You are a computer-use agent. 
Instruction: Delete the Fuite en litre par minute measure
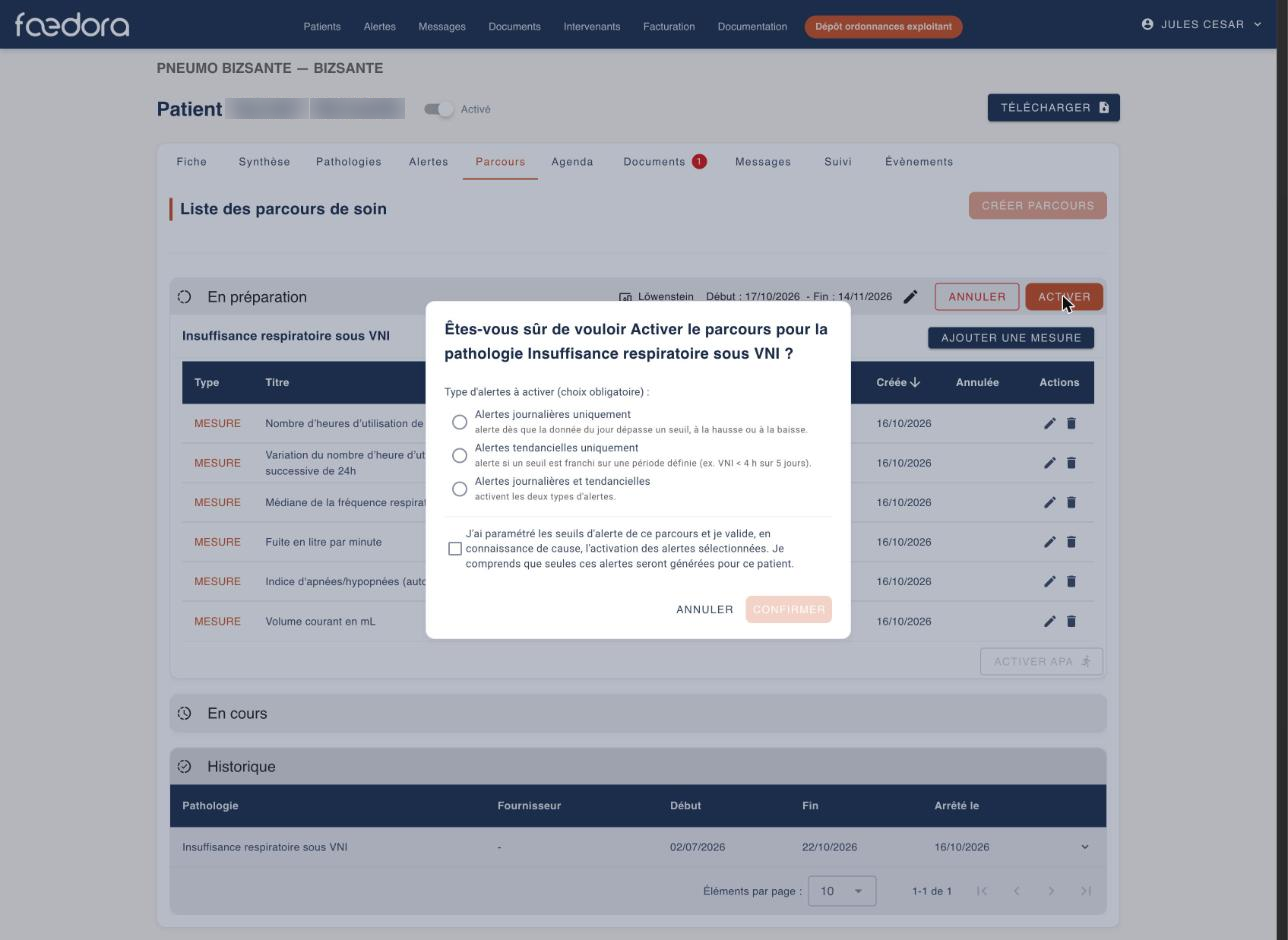click(x=1071, y=542)
